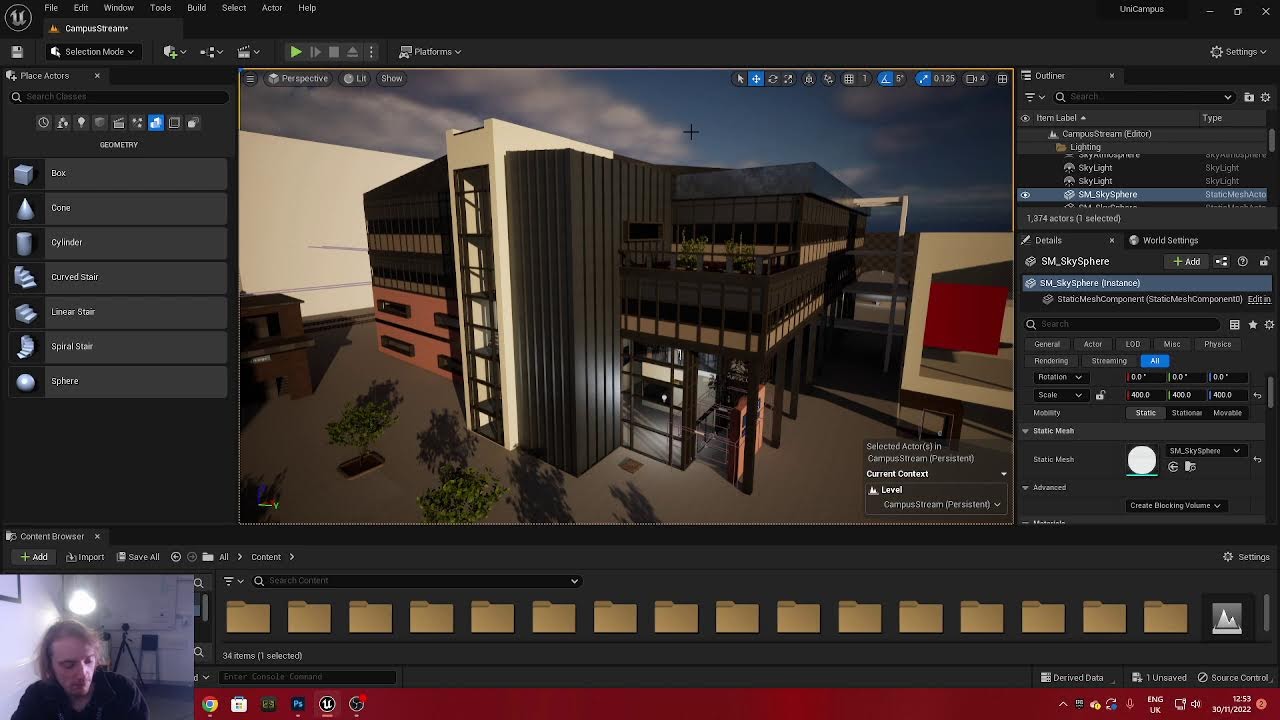Open the camera speed setting
Viewport: 1280px width, 720px height.
(975, 78)
